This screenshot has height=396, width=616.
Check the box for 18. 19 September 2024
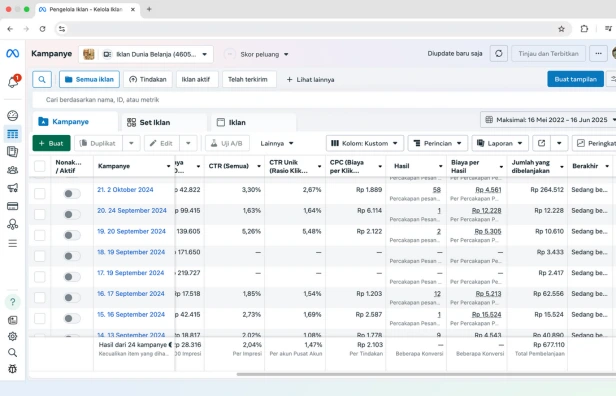(40, 256)
